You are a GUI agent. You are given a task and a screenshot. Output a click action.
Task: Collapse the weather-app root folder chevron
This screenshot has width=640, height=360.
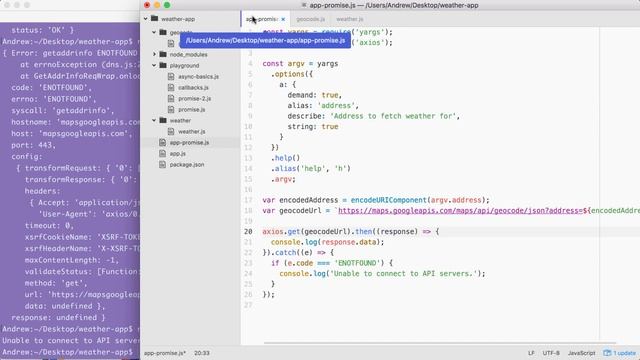[x=146, y=19]
